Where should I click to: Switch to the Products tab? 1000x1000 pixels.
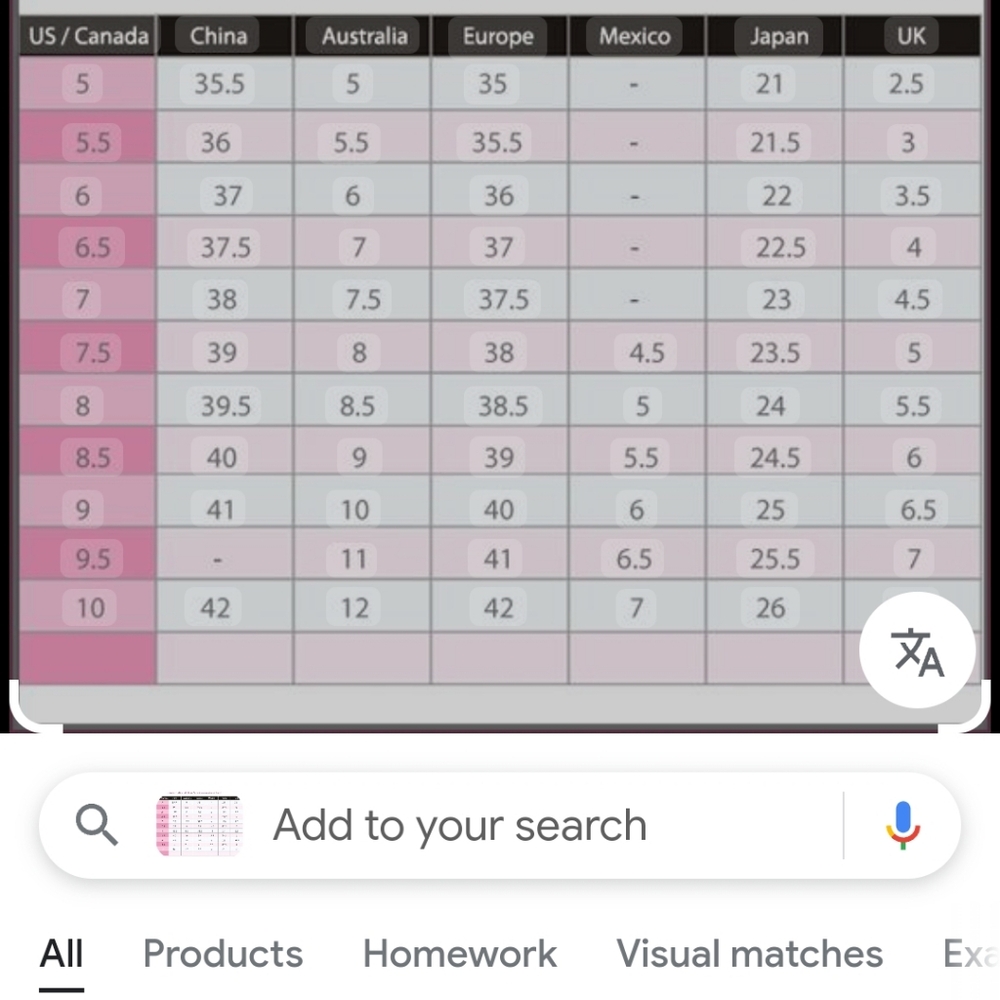click(223, 954)
